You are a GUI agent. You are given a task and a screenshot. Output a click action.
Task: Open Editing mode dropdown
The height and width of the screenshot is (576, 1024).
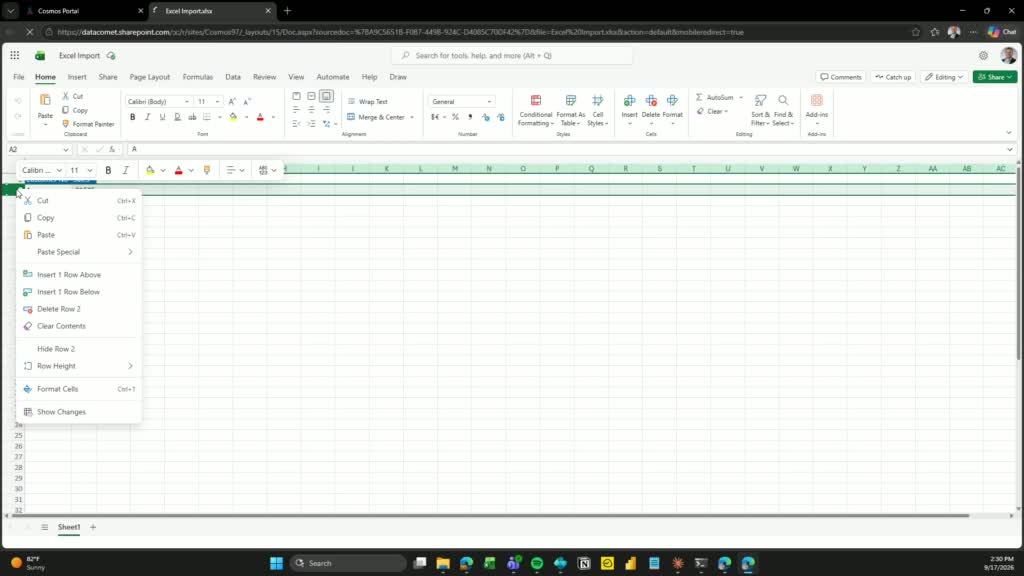[x=944, y=77]
